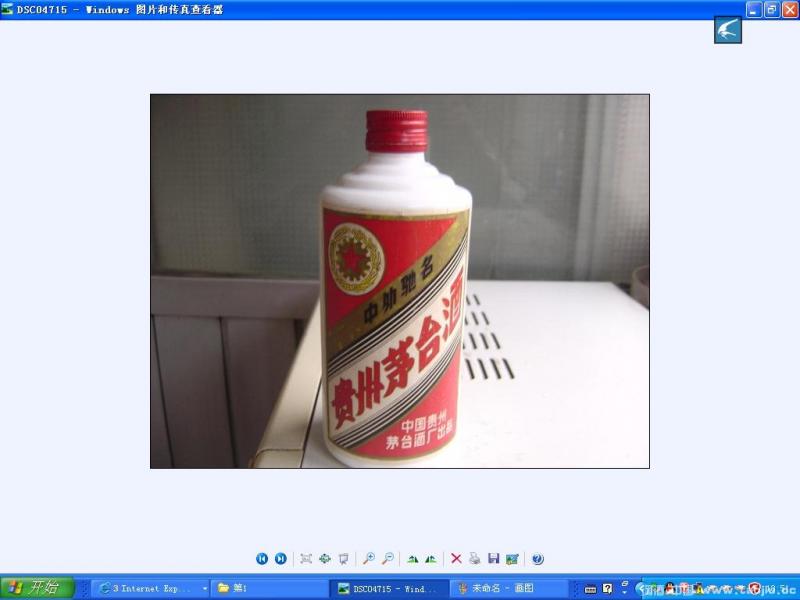Click the bottle photo in viewer
This screenshot has height=600, width=800.
coord(399,281)
